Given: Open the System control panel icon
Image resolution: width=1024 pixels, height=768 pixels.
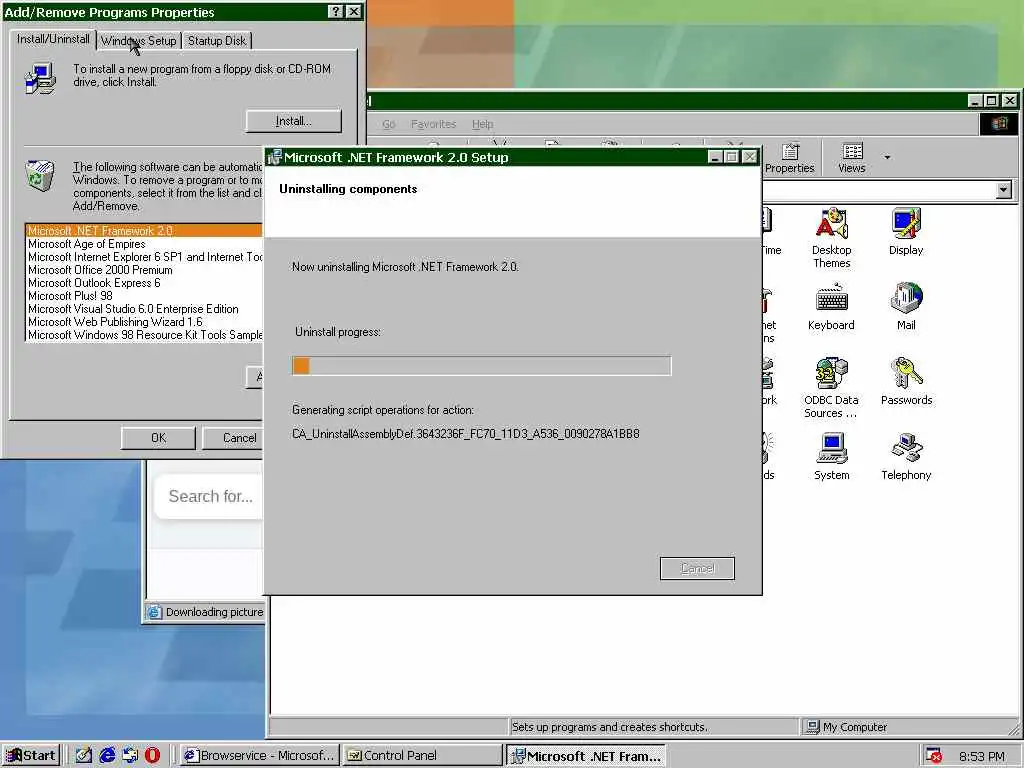Looking at the screenshot, I should pyautogui.click(x=831, y=456).
